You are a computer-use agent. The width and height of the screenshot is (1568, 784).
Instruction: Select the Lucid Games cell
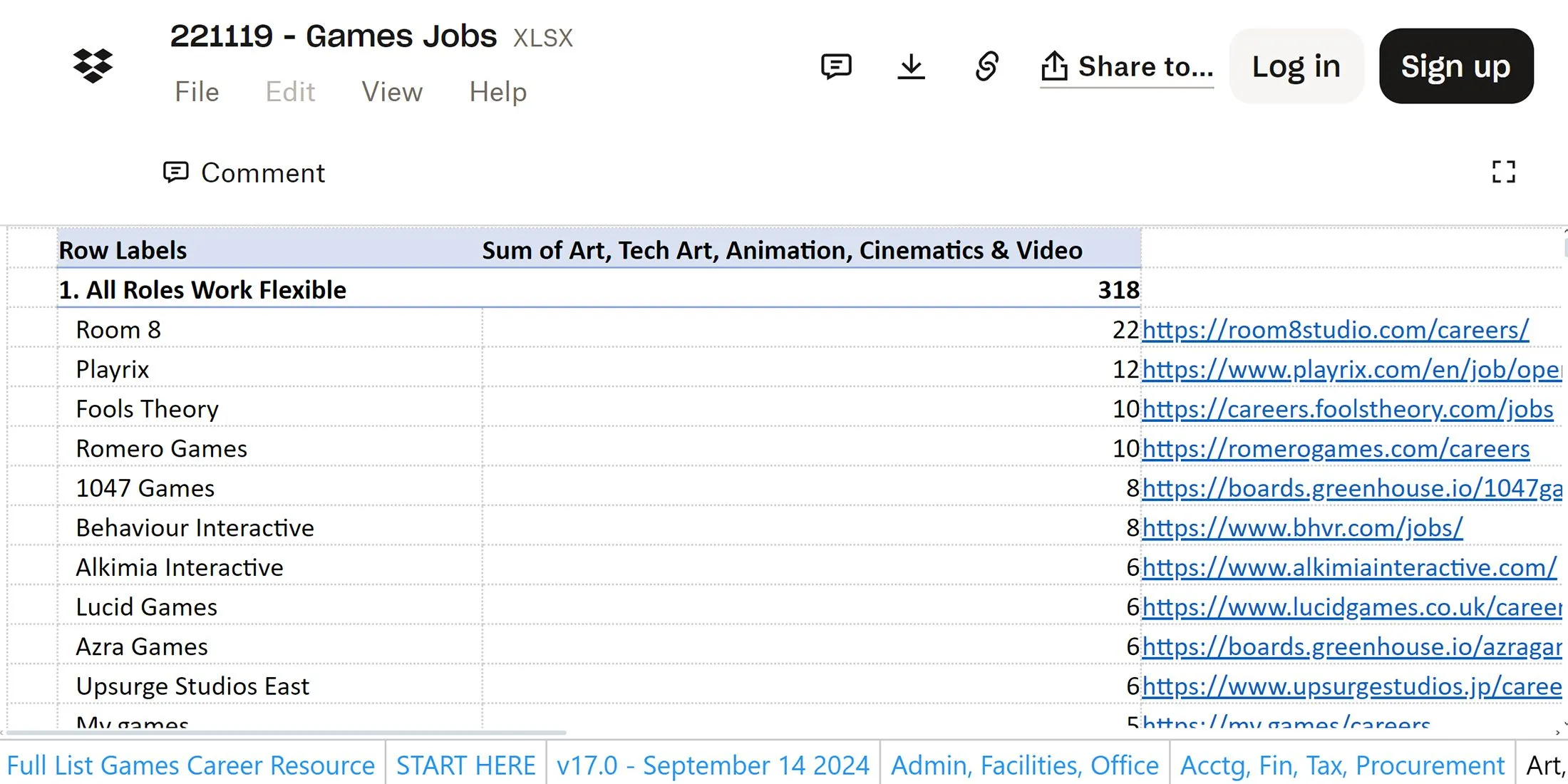point(269,607)
